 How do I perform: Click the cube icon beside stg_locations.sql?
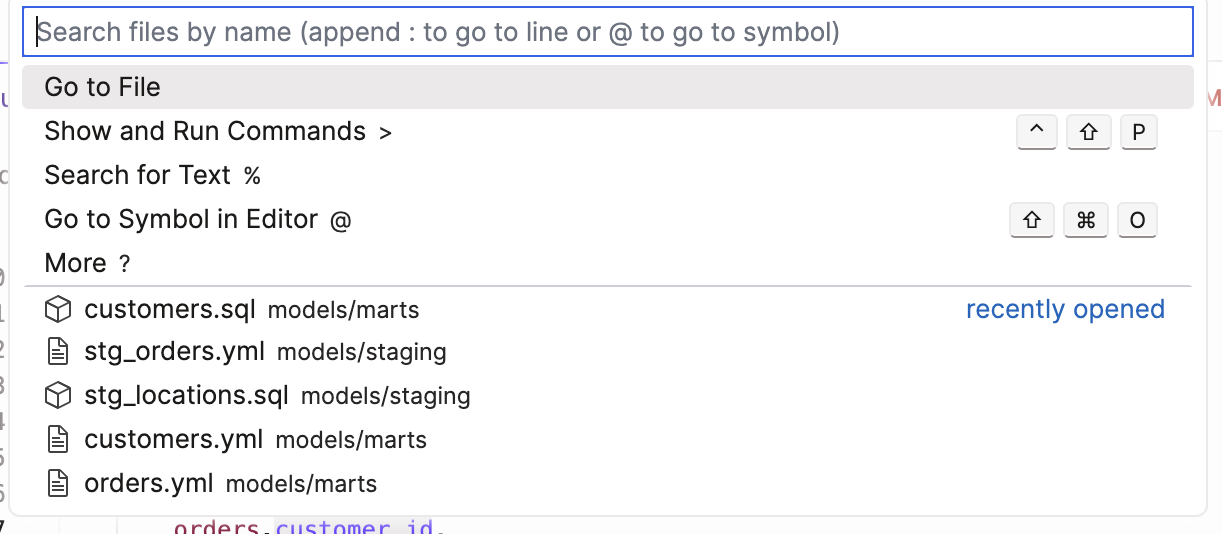(x=59, y=396)
